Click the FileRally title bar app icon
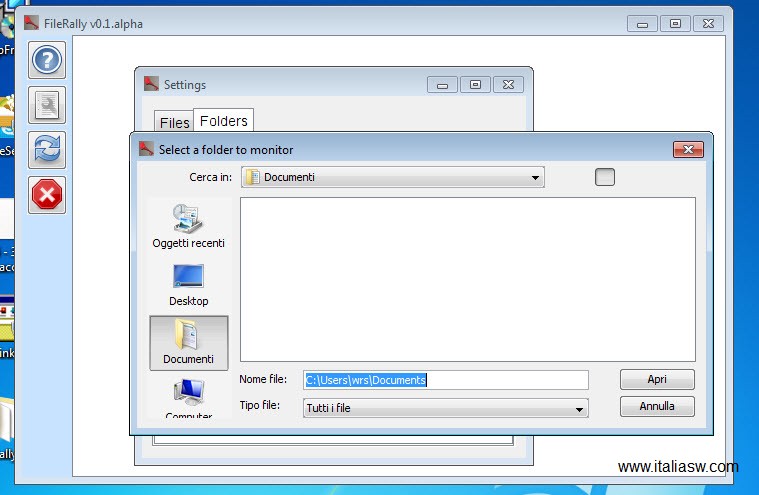 (x=31, y=23)
